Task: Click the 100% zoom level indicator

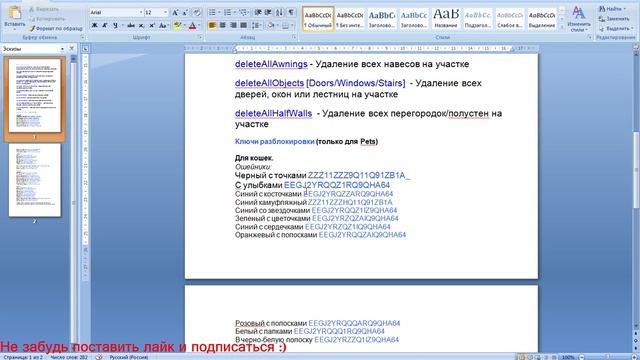Action: 568,357
